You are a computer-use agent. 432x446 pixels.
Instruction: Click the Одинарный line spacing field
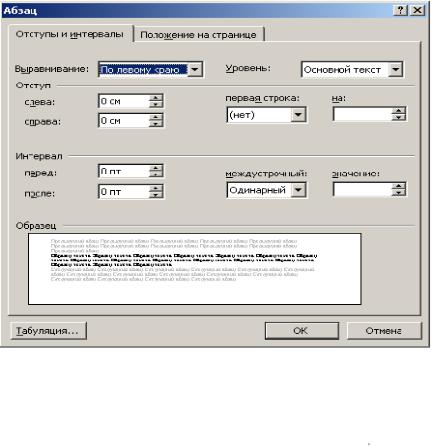266,190
